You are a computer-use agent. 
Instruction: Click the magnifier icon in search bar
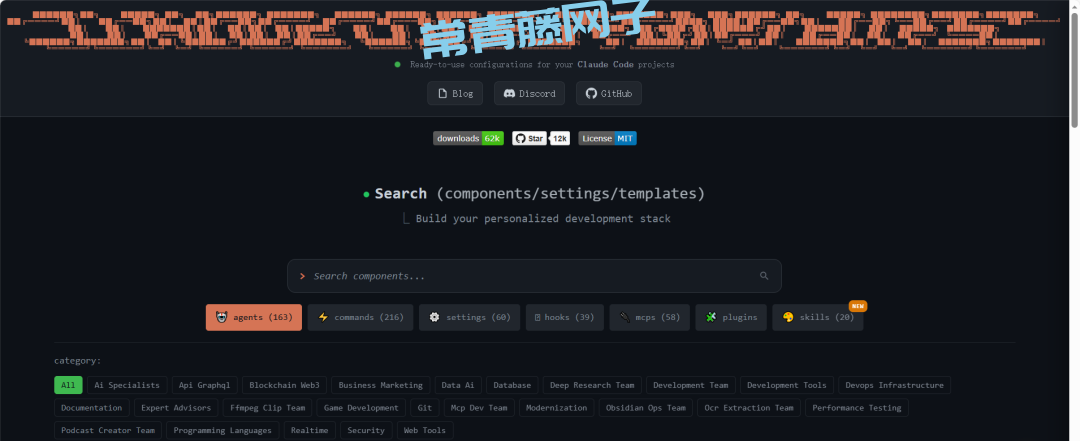point(764,276)
